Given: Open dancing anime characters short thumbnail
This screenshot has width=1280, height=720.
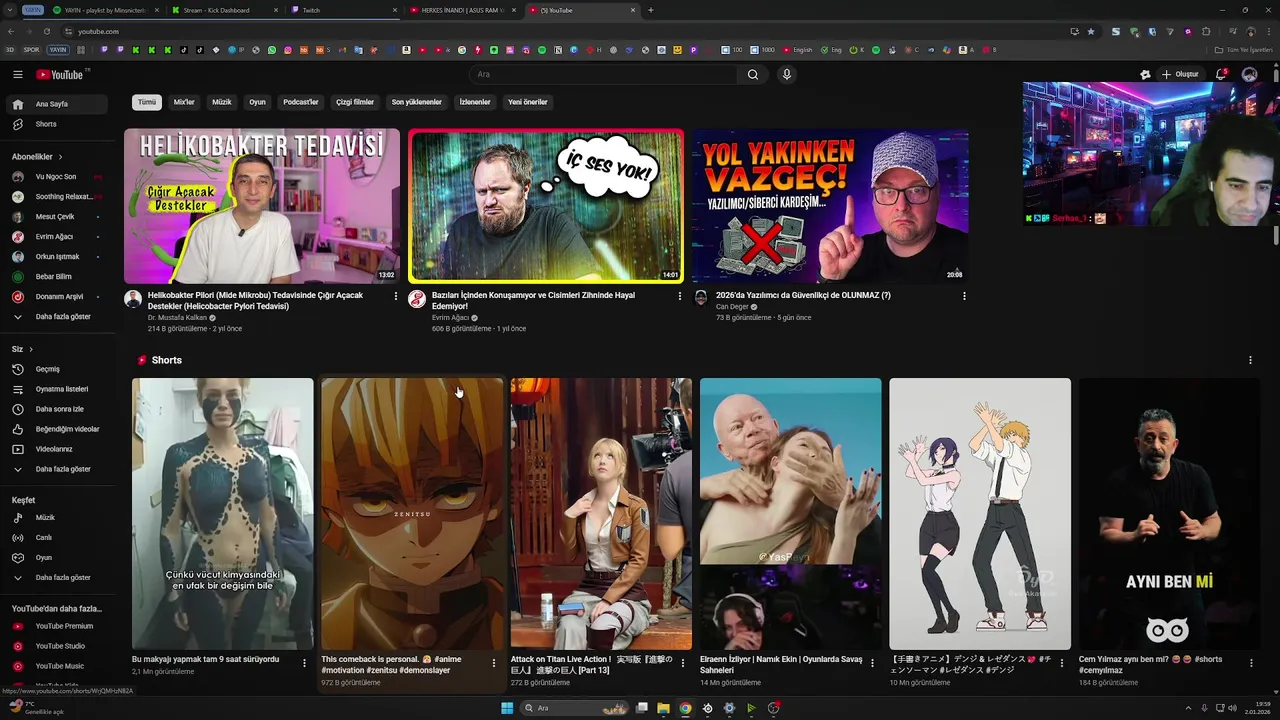Looking at the screenshot, I should [x=980, y=513].
